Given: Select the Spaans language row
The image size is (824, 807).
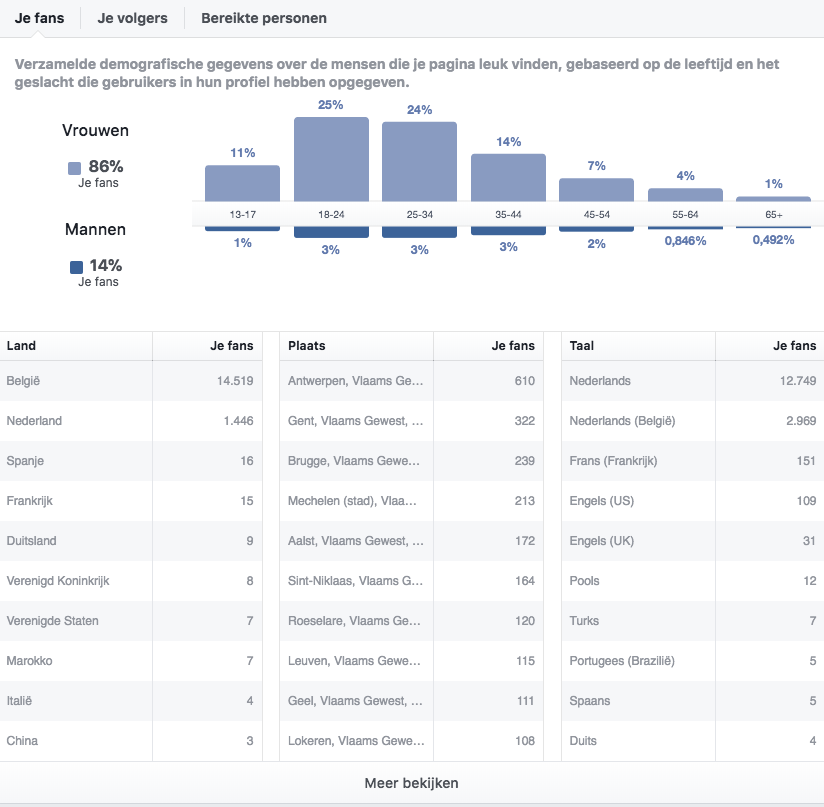Looking at the screenshot, I should [693, 700].
